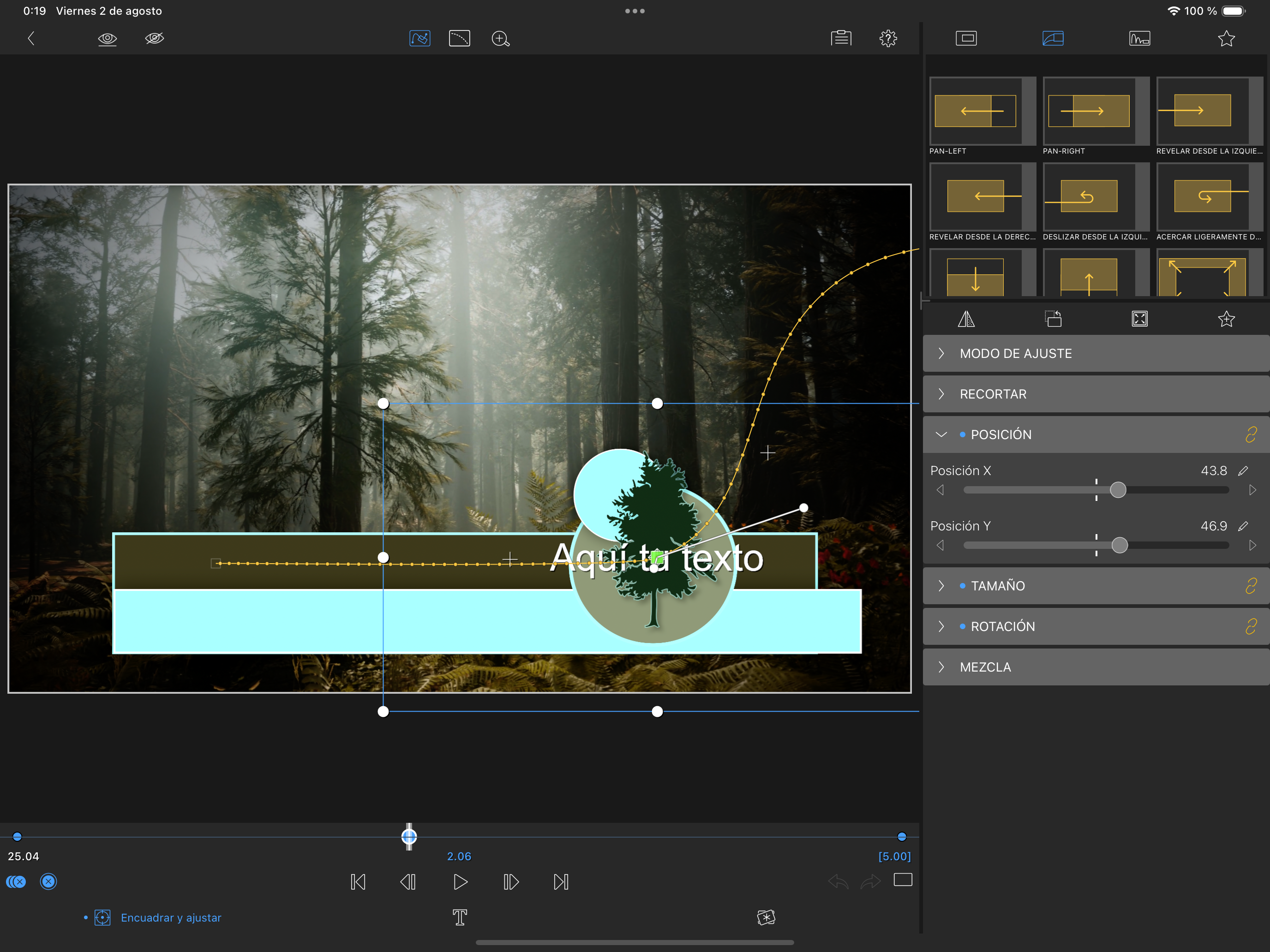Click the effects icon in bottom bar
The height and width of the screenshot is (952, 1270).
[766, 917]
